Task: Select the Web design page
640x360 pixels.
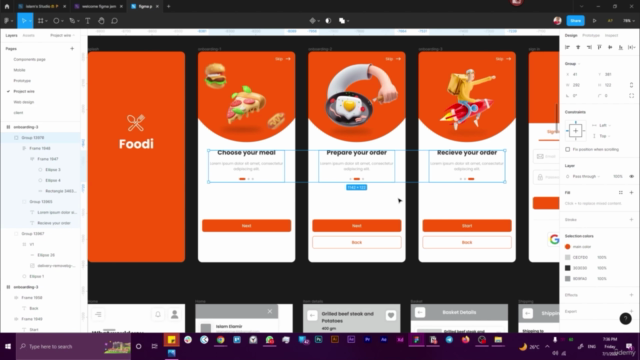Action: click(x=24, y=102)
